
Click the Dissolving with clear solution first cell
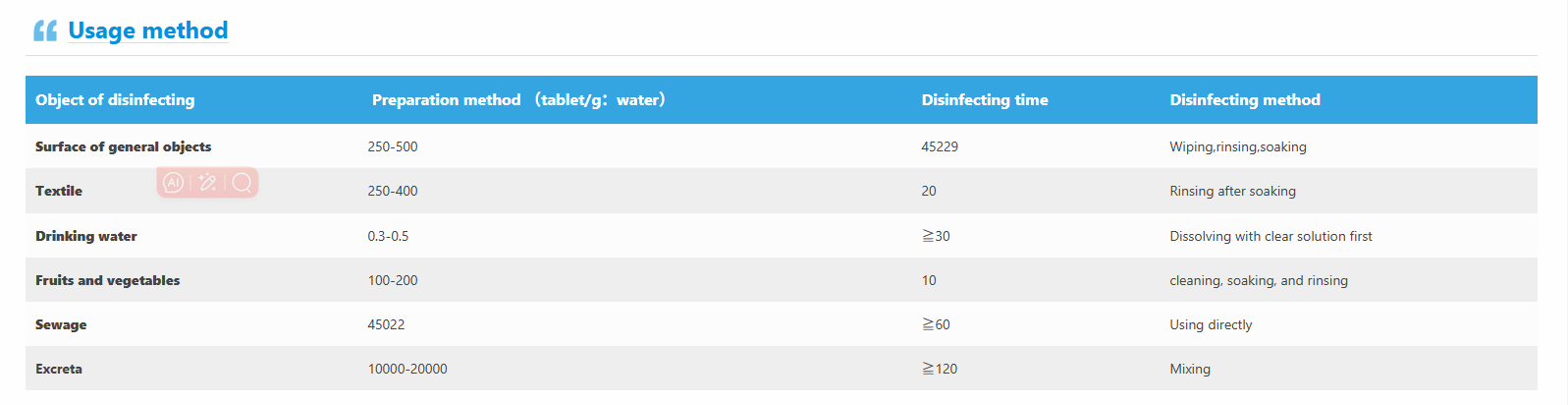[x=1271, y=236]
